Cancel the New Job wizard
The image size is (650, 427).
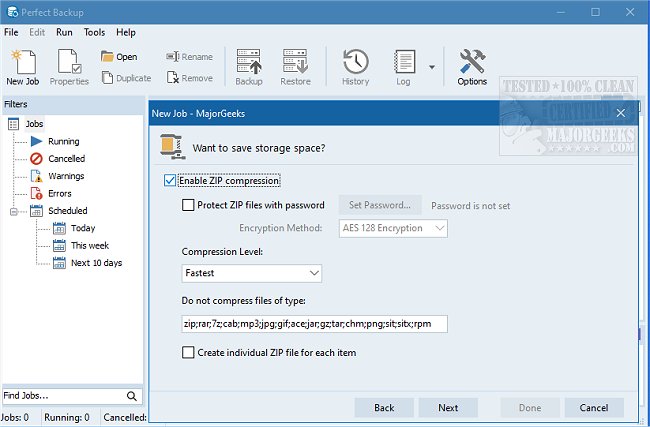pyautogui.click(x=594, y=408)
